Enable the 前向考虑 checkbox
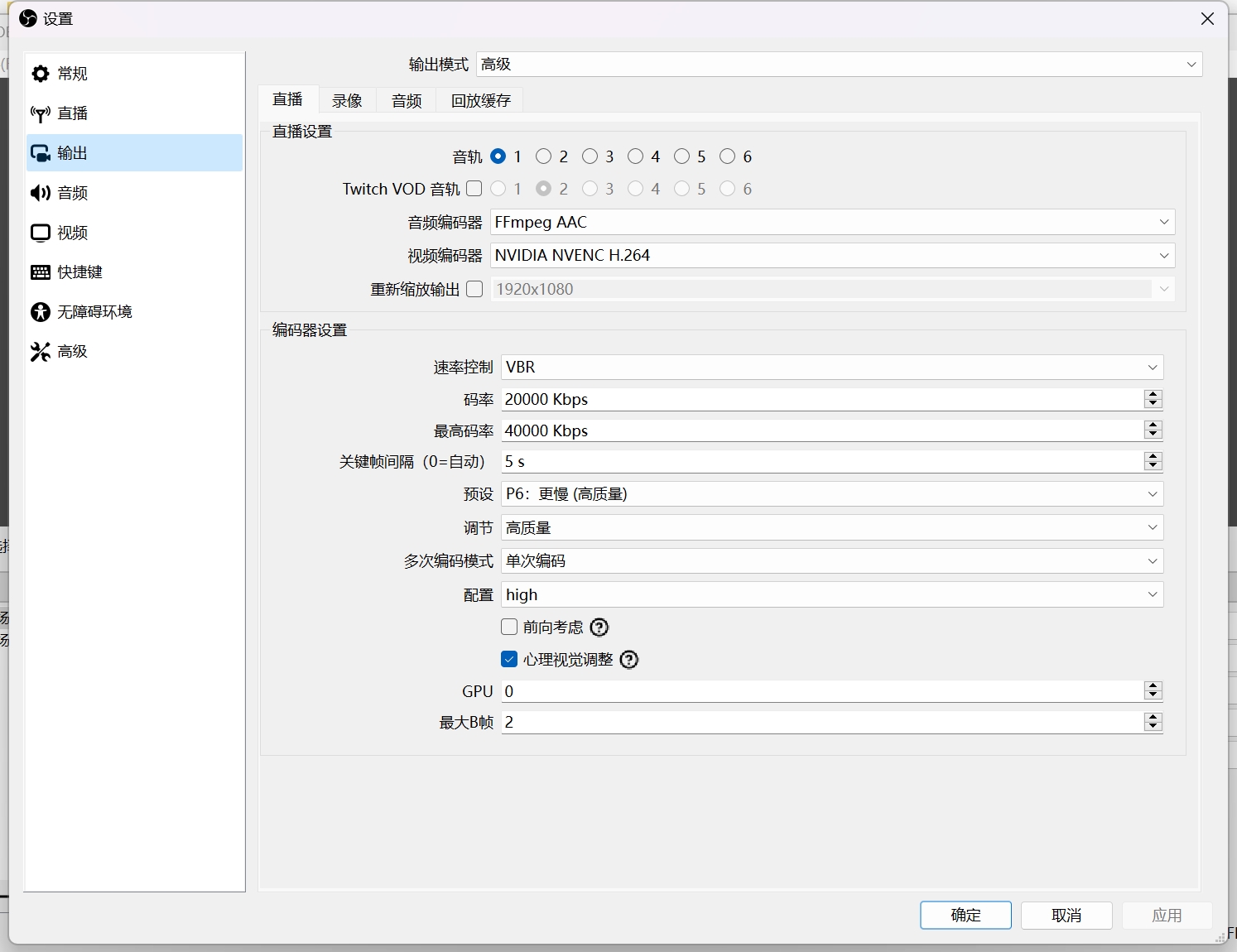The height and width of the screenshot is (952, 1237). click(509, 627)
